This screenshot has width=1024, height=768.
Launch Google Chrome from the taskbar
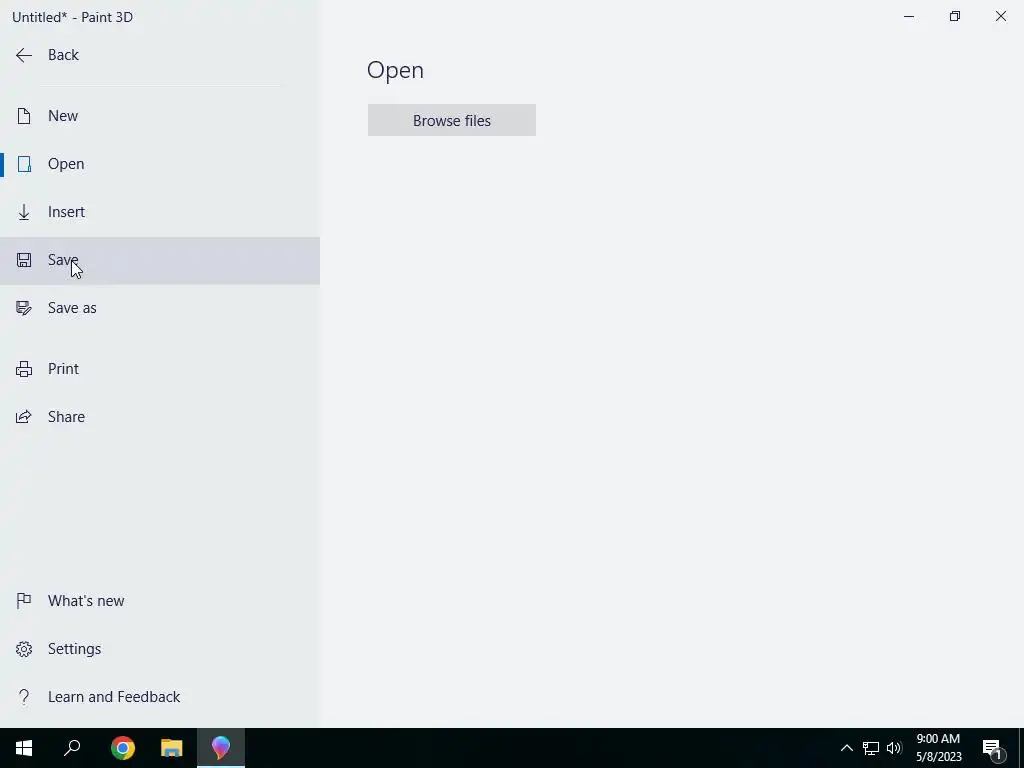(123, 748)
